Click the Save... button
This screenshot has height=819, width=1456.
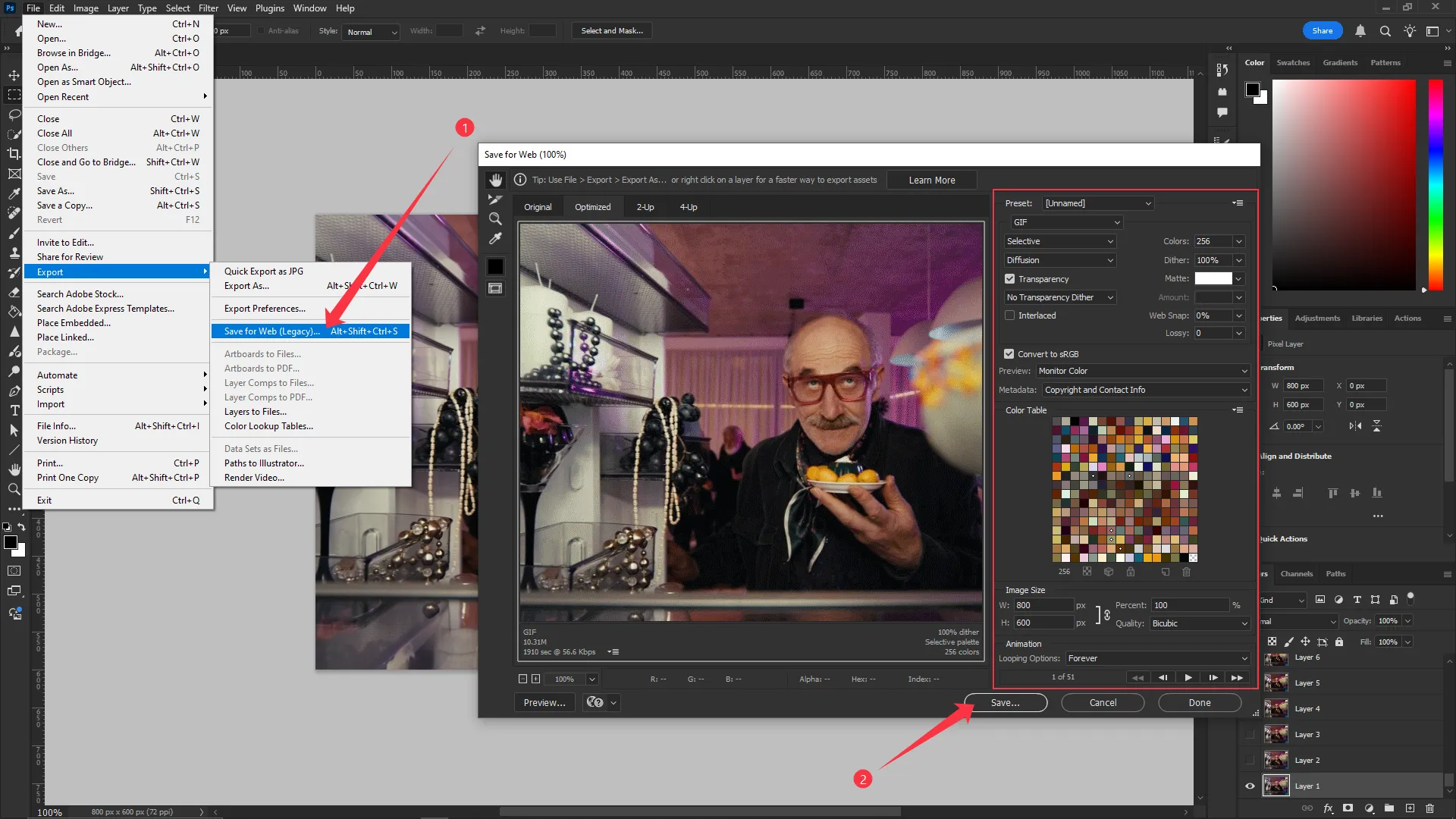point(1005,703)
